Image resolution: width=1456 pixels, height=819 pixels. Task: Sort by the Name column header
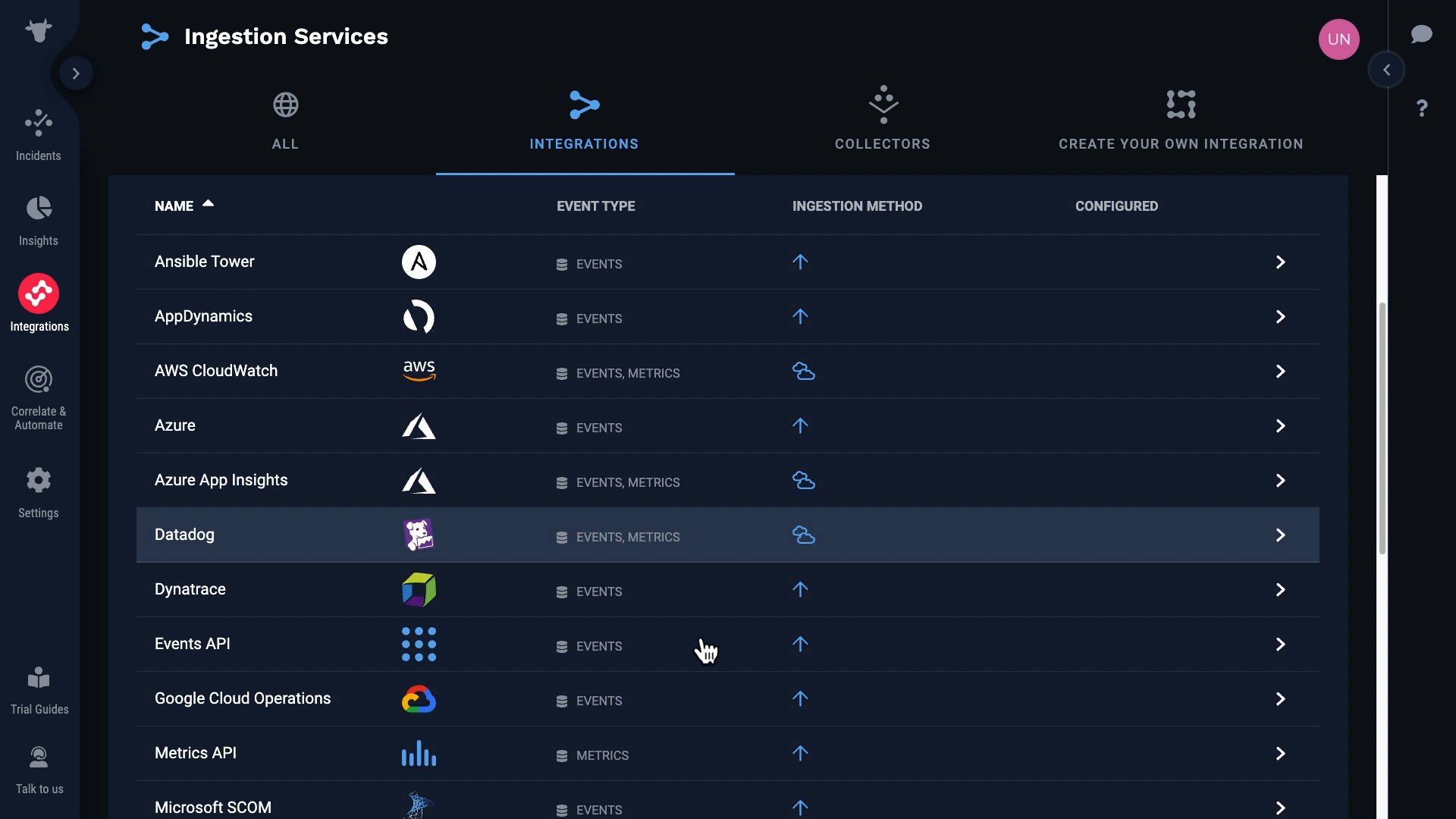tap(174, 206)
